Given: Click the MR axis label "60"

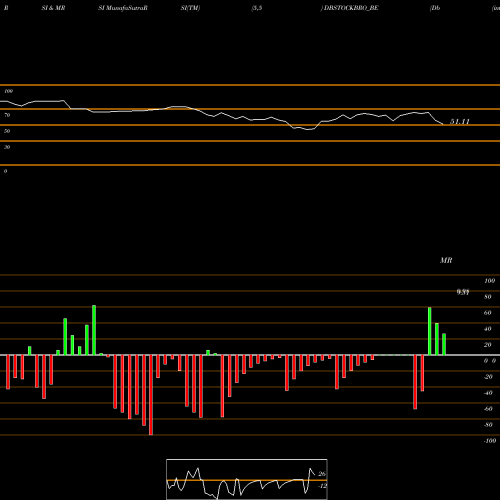Looking at the screenshot, I should point(488,313).
